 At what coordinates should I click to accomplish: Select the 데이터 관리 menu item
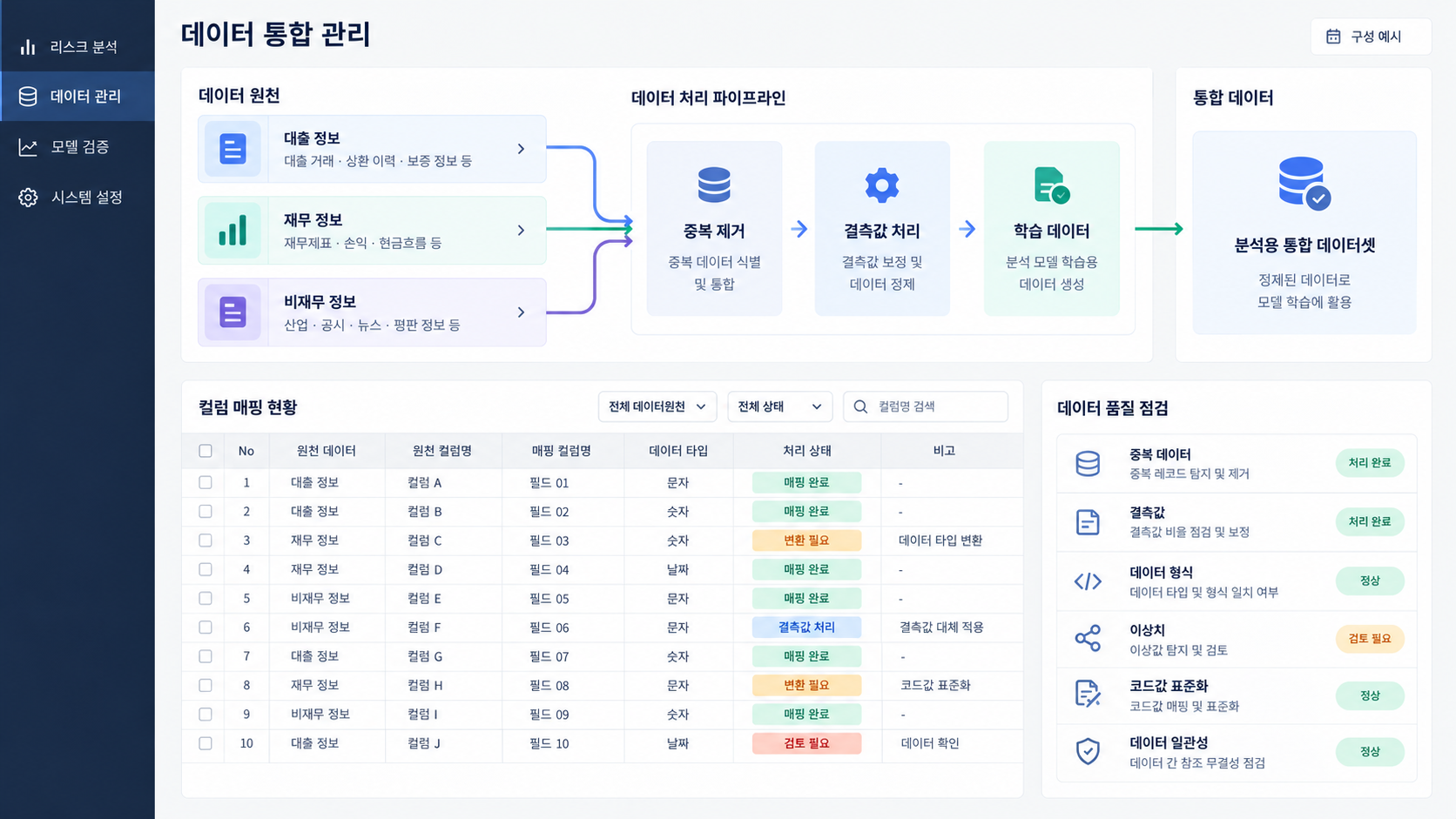pos(78,97)
